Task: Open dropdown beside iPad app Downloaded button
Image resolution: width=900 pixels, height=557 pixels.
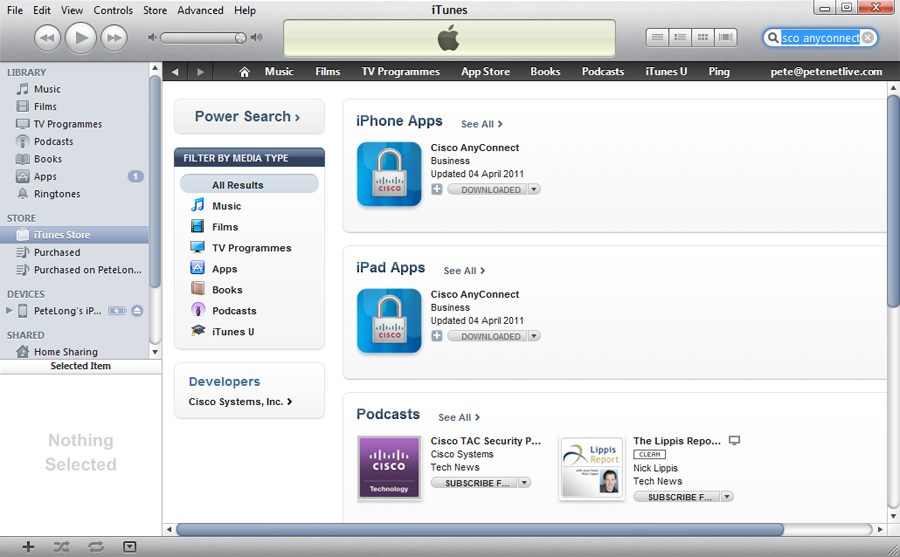Action: click(534, 336)
